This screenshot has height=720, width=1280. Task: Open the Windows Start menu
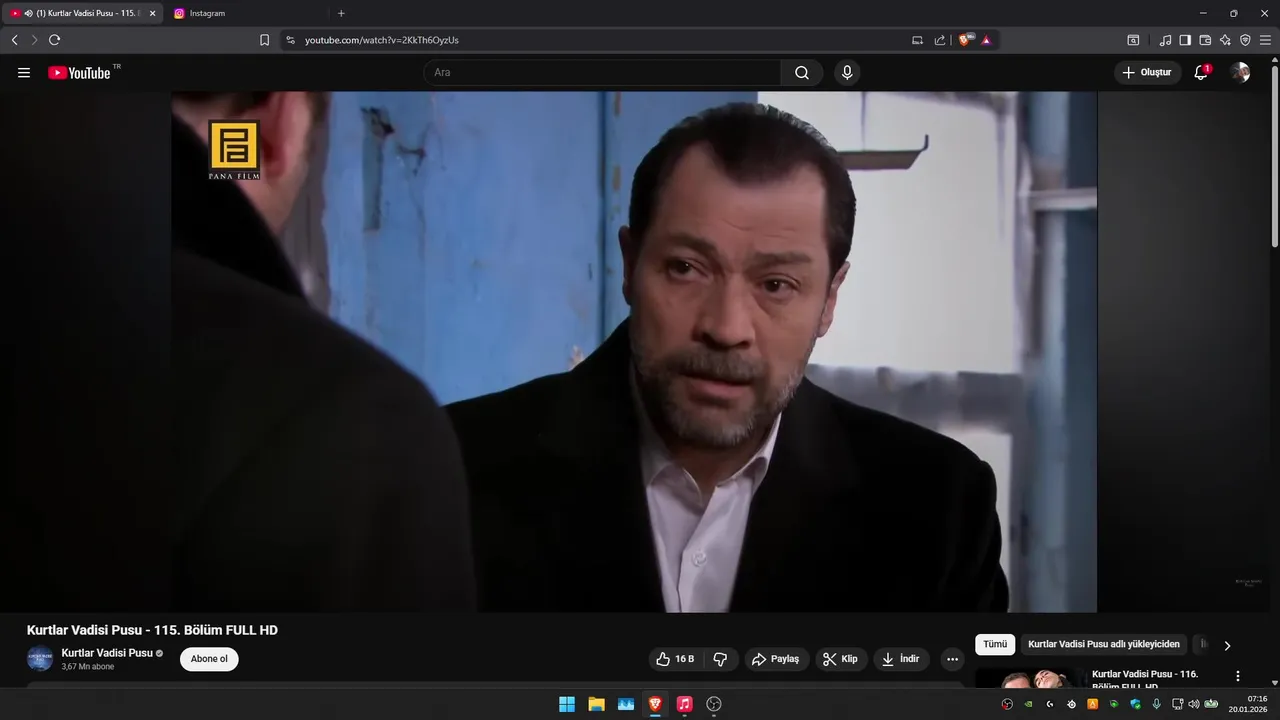point(567,704)
